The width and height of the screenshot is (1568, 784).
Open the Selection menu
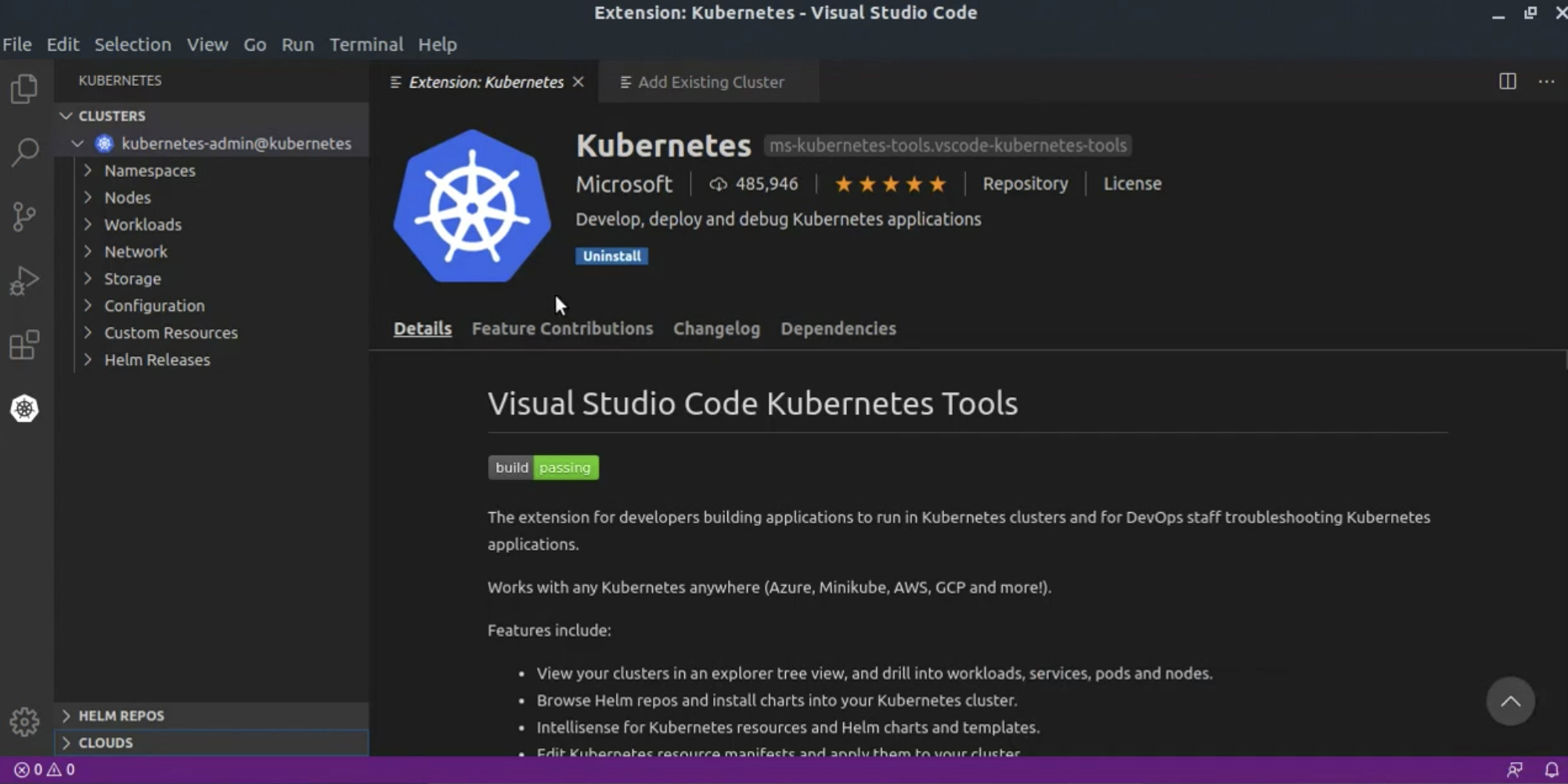tap(132, 45)
